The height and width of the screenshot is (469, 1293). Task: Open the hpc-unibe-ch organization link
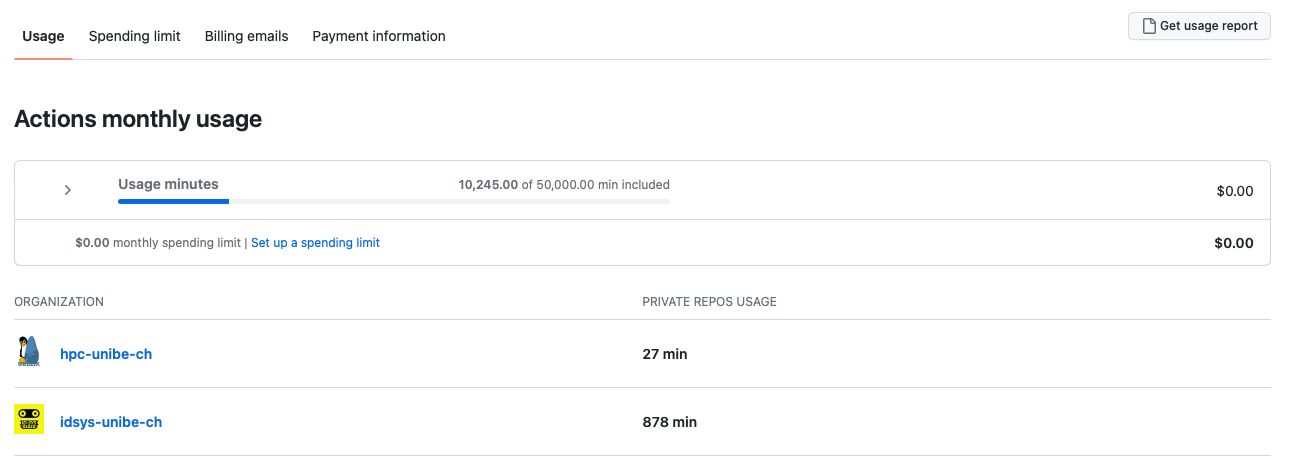(x=106, y=354)
